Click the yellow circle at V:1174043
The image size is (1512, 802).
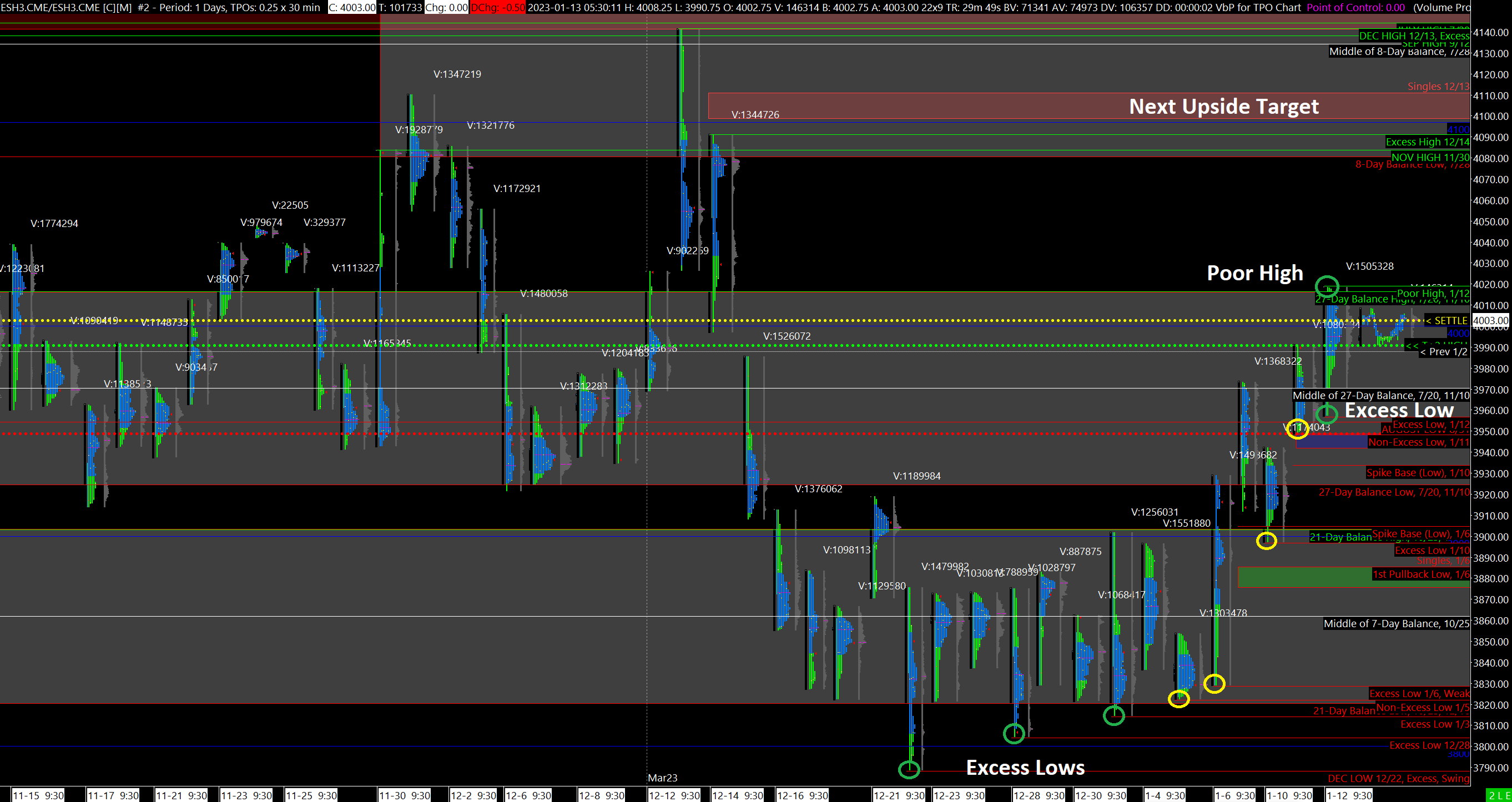pyautogui.click(x=1297, y=428)
